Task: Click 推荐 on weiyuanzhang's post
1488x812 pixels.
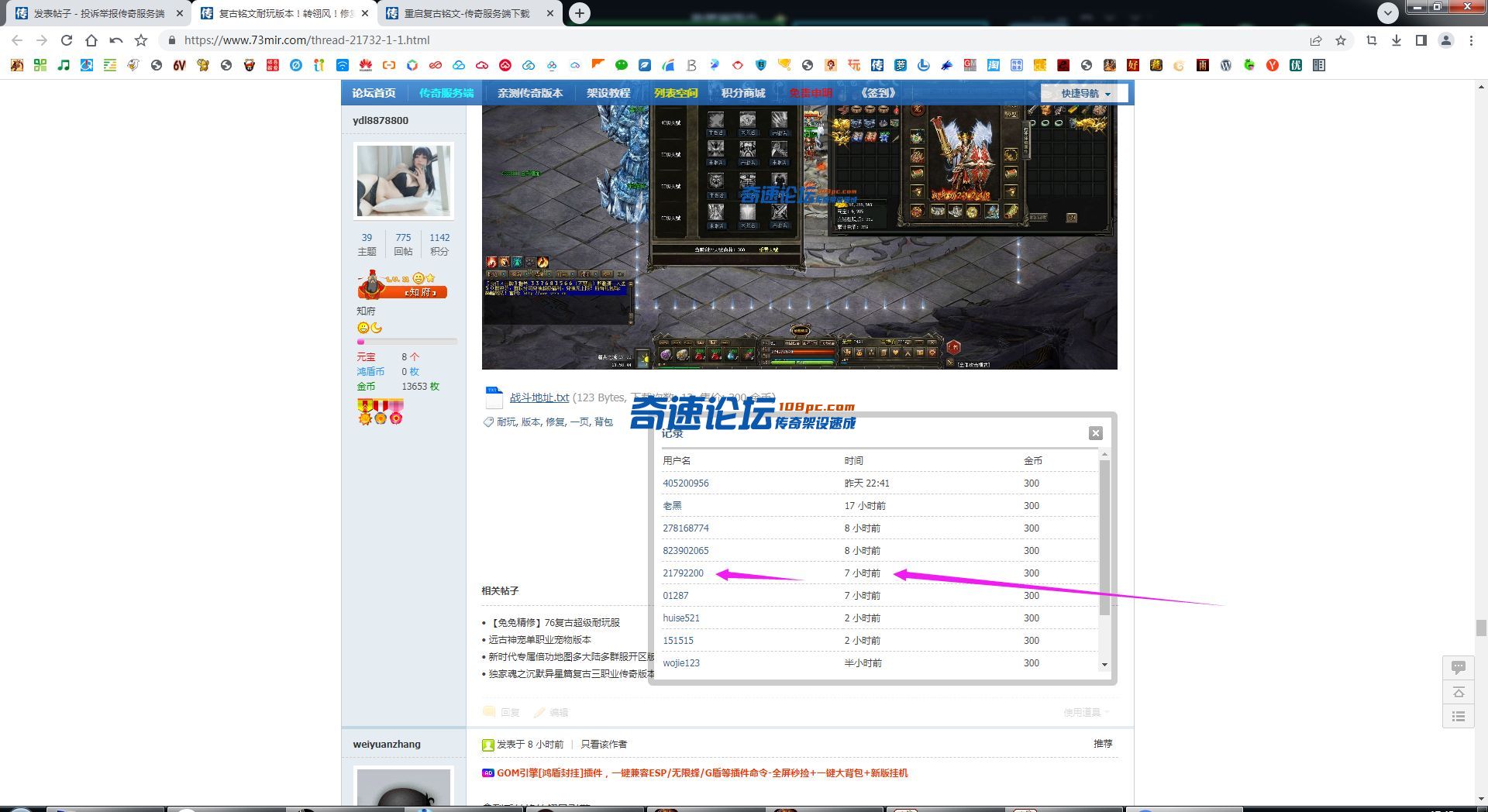Action: (x=1103, y=744)
